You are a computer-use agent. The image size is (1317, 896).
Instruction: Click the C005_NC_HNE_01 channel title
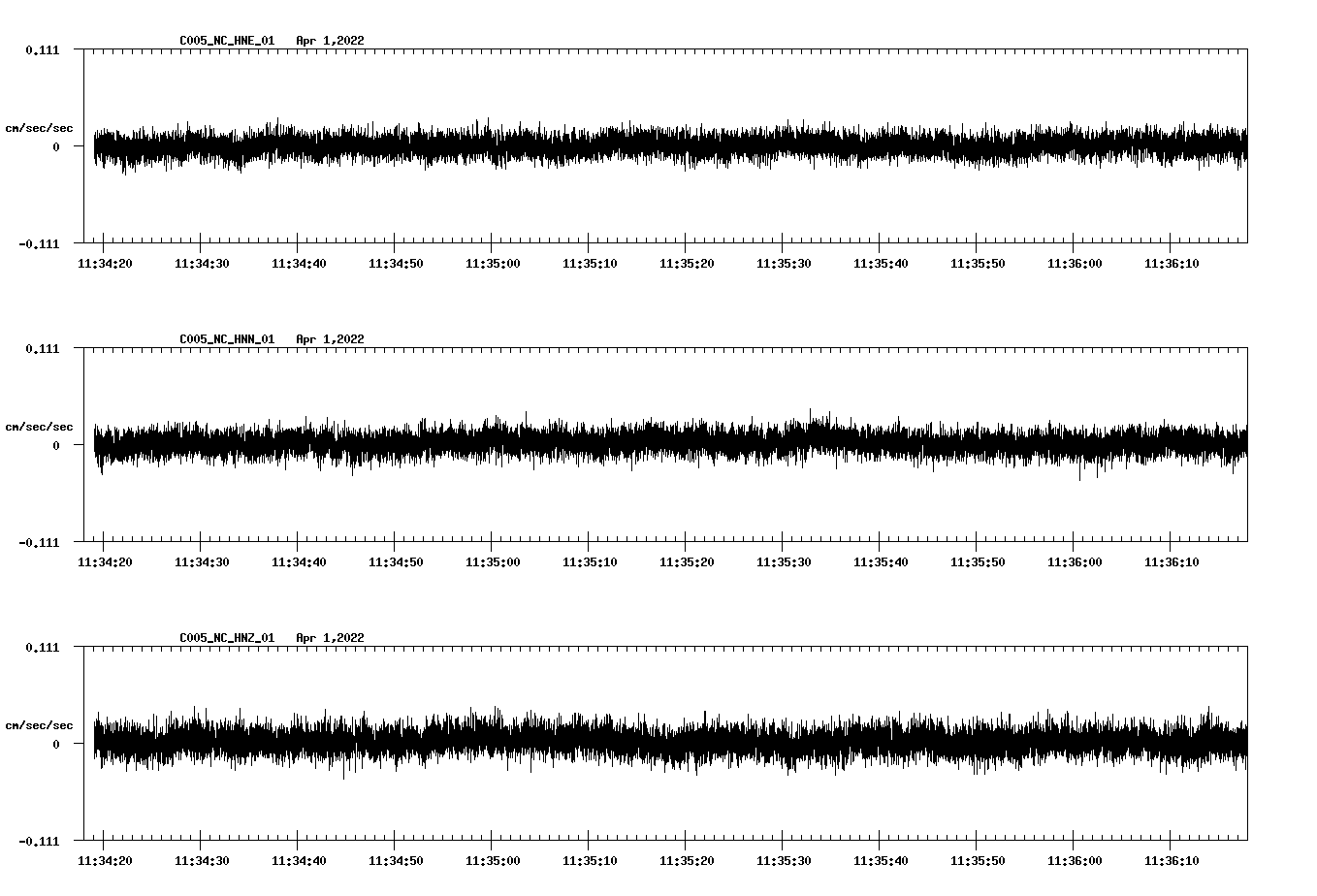point(227,41)
